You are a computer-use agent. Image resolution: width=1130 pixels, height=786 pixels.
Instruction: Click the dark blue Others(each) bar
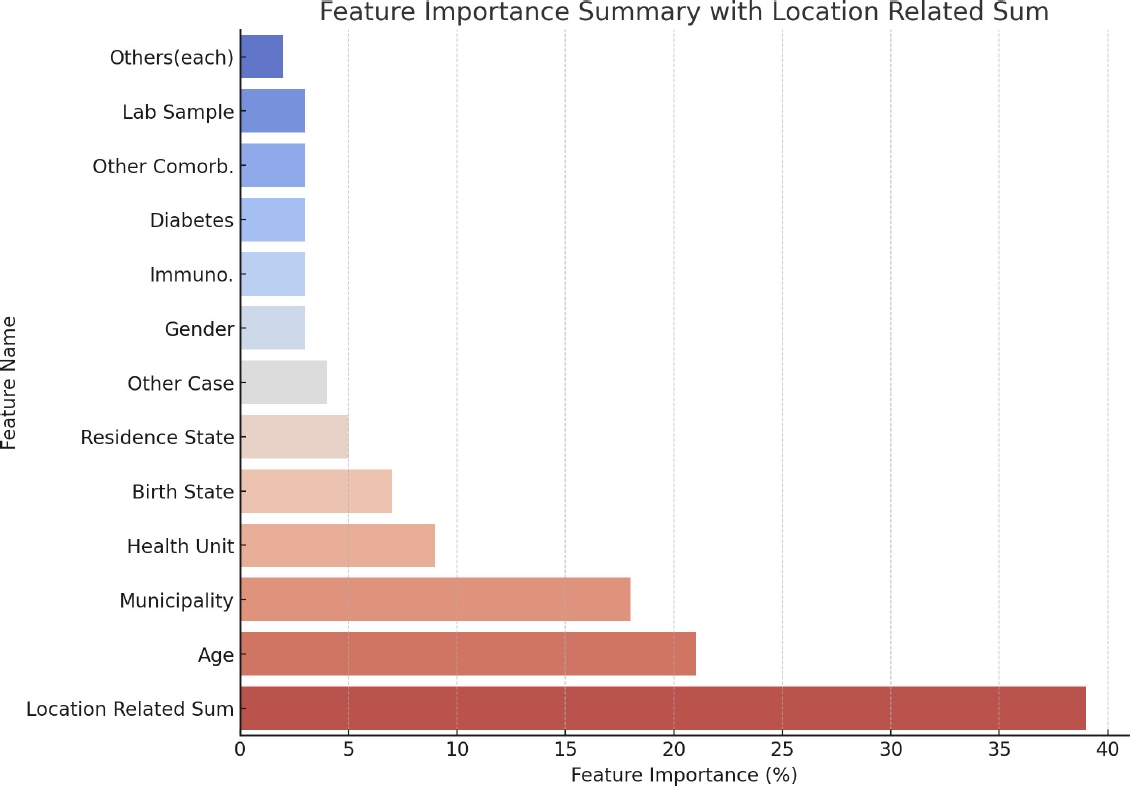261,57
